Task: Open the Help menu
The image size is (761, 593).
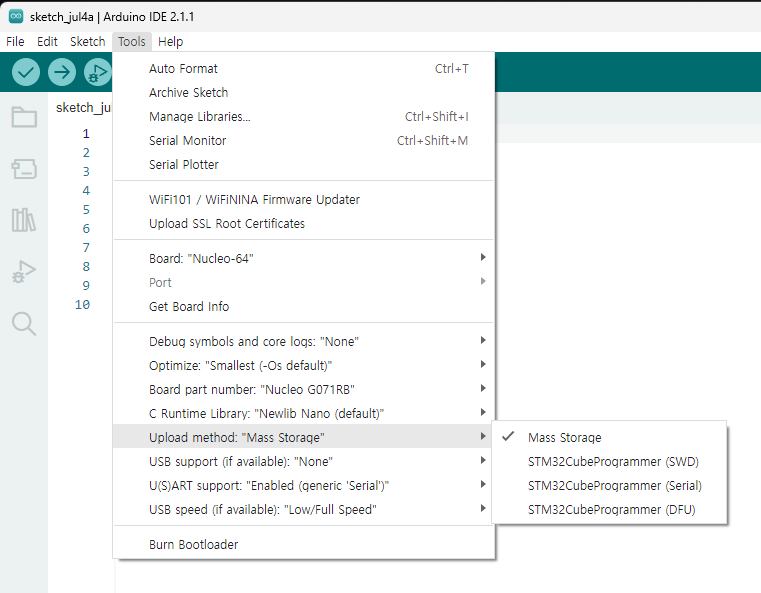Action: pyautogui.click(x=170, y=42)
